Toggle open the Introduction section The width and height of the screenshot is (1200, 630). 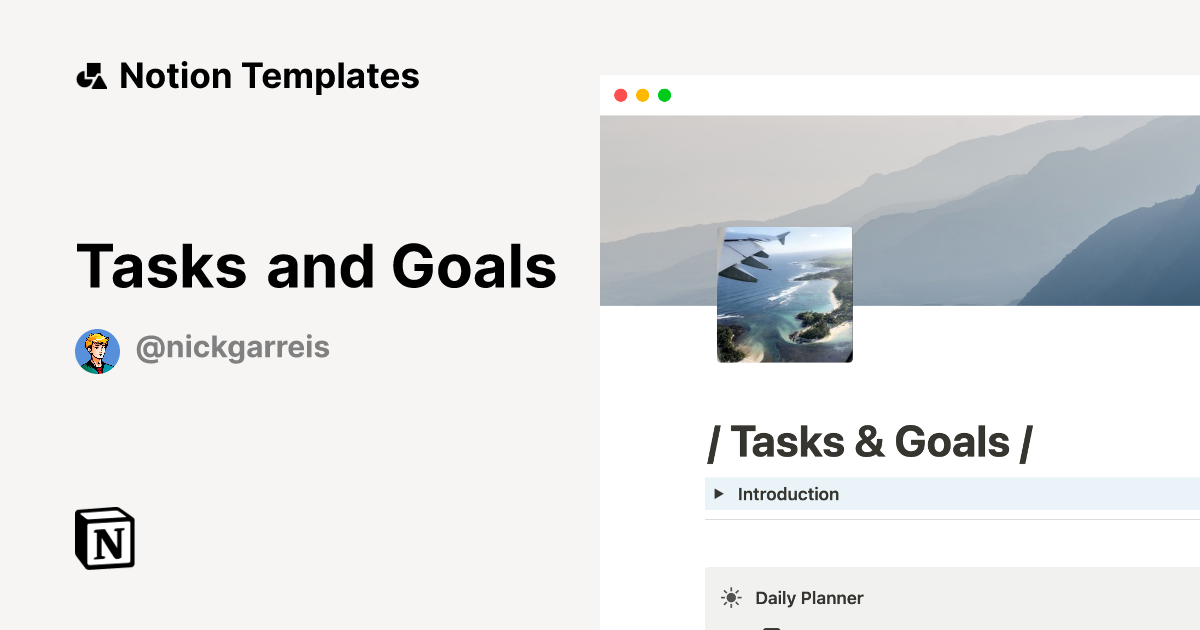click(x=789, y=493)
